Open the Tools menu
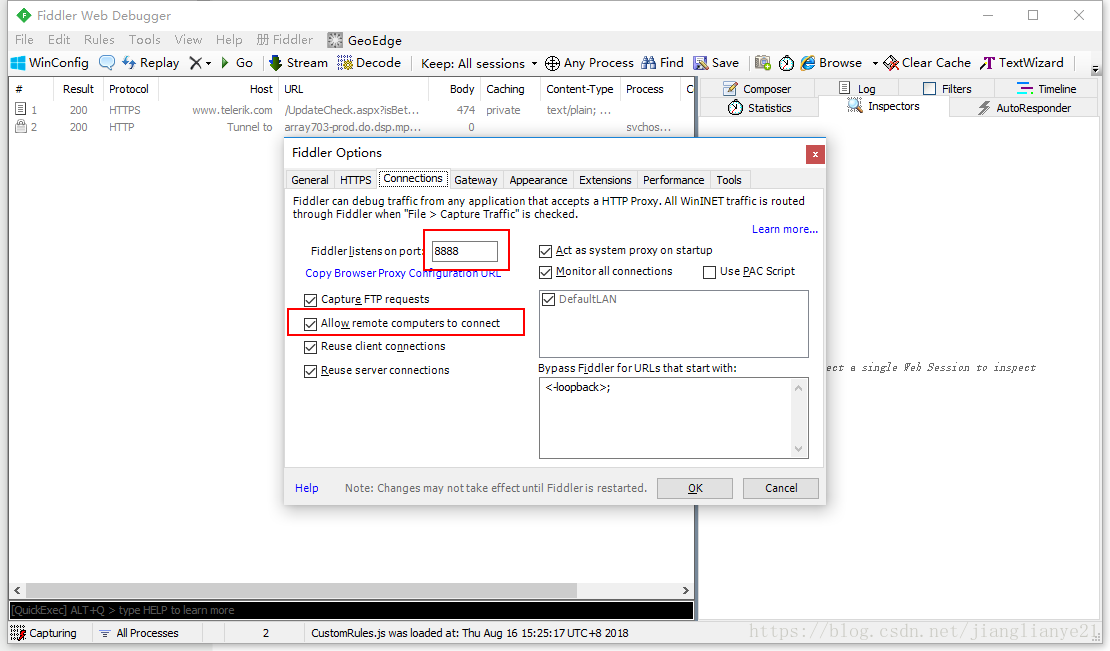The image size is (1110, 651). (144, 40)
